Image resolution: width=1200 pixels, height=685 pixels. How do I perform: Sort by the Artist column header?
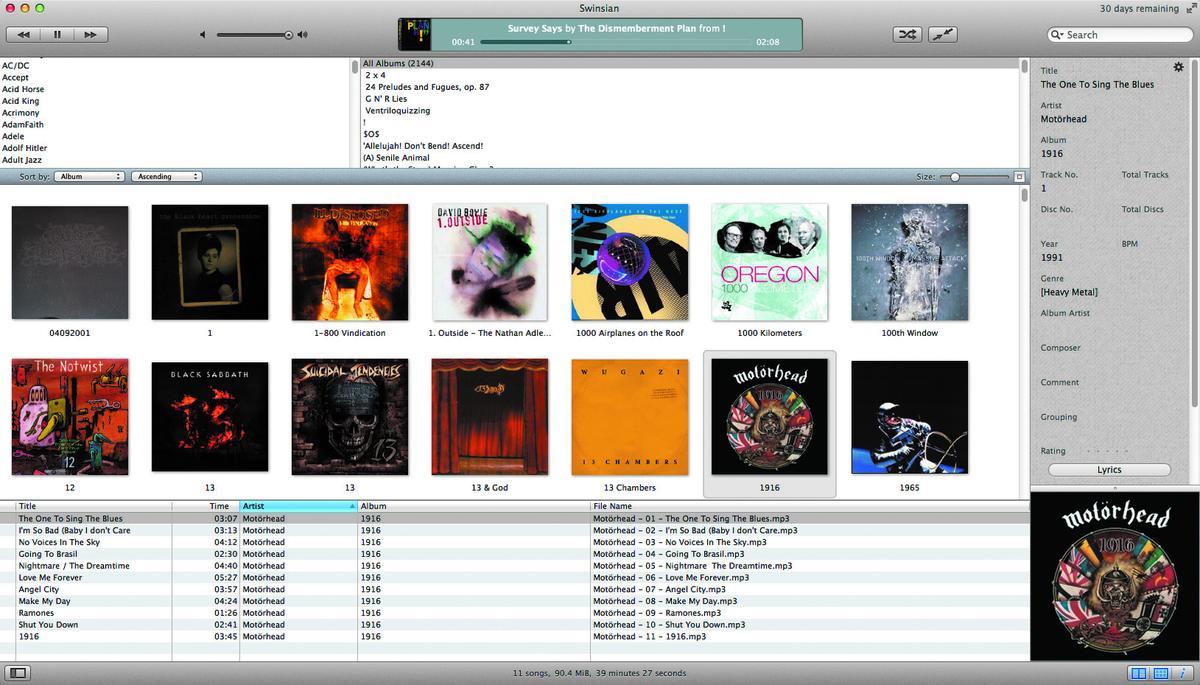[x=298, y=506]
